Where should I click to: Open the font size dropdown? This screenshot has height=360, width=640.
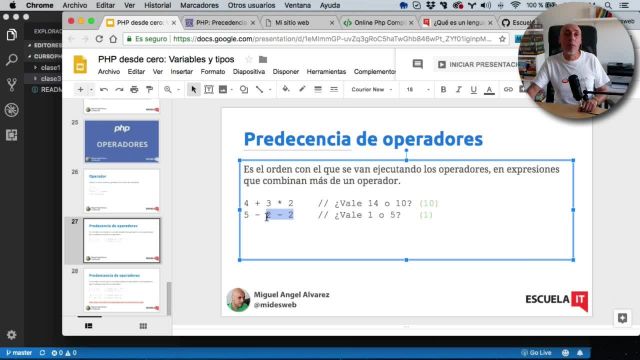[418, 89]
